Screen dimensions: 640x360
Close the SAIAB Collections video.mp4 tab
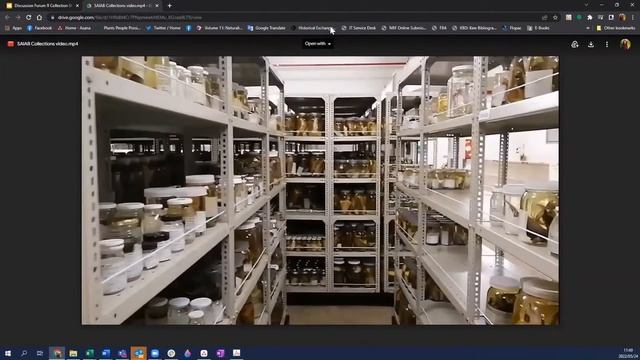[157, 6]
